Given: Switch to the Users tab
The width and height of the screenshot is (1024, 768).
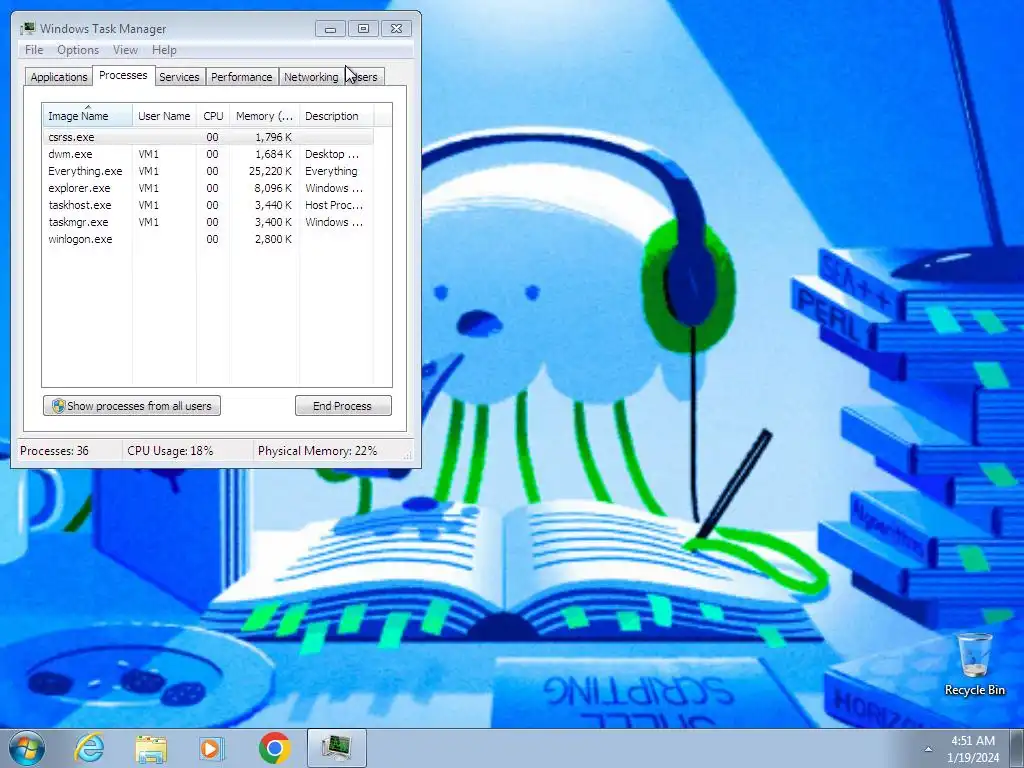Looking at the screenshot, I should (364, 77).
